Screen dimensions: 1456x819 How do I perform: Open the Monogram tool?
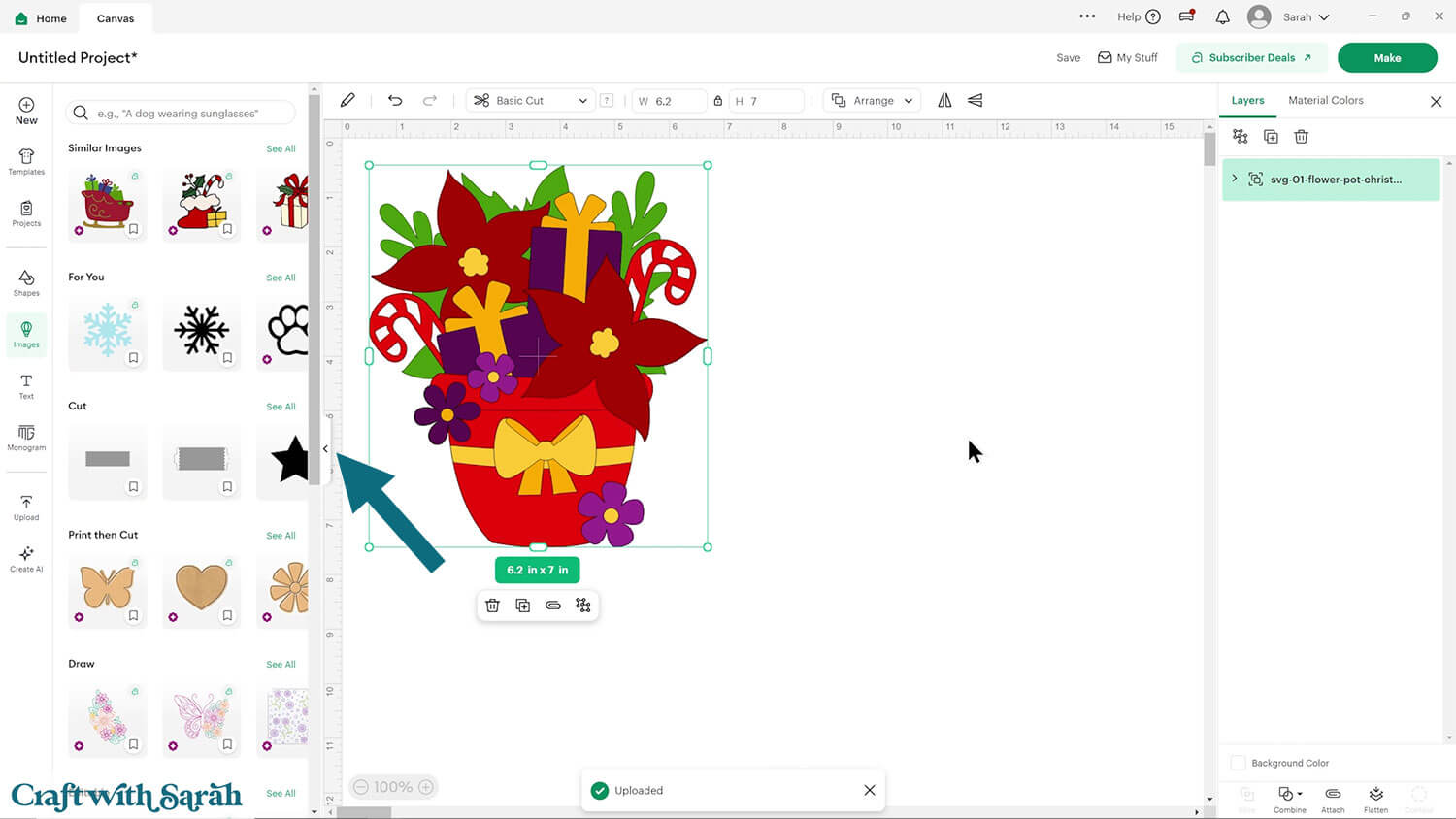click(26, 438)
